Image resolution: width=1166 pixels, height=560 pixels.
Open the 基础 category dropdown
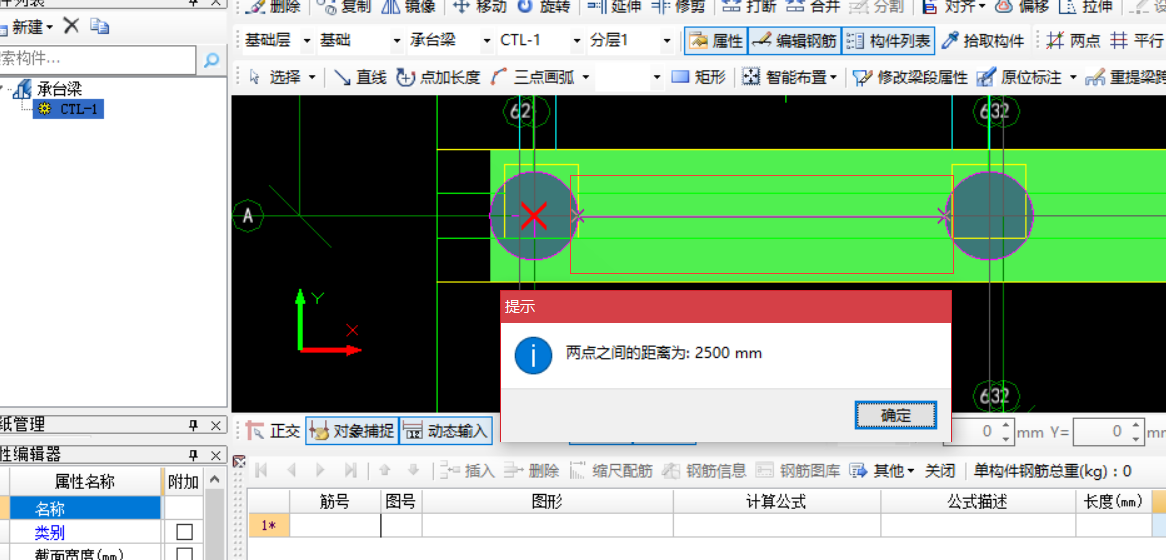click(x=397, y=41)
